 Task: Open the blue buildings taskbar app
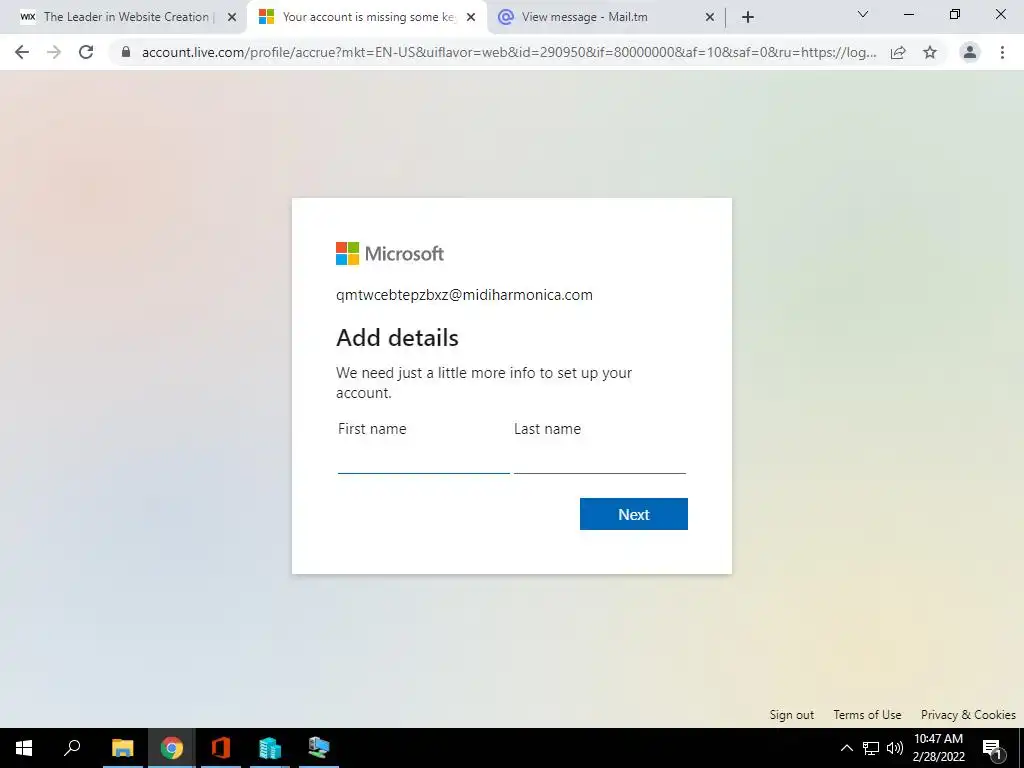270,748
